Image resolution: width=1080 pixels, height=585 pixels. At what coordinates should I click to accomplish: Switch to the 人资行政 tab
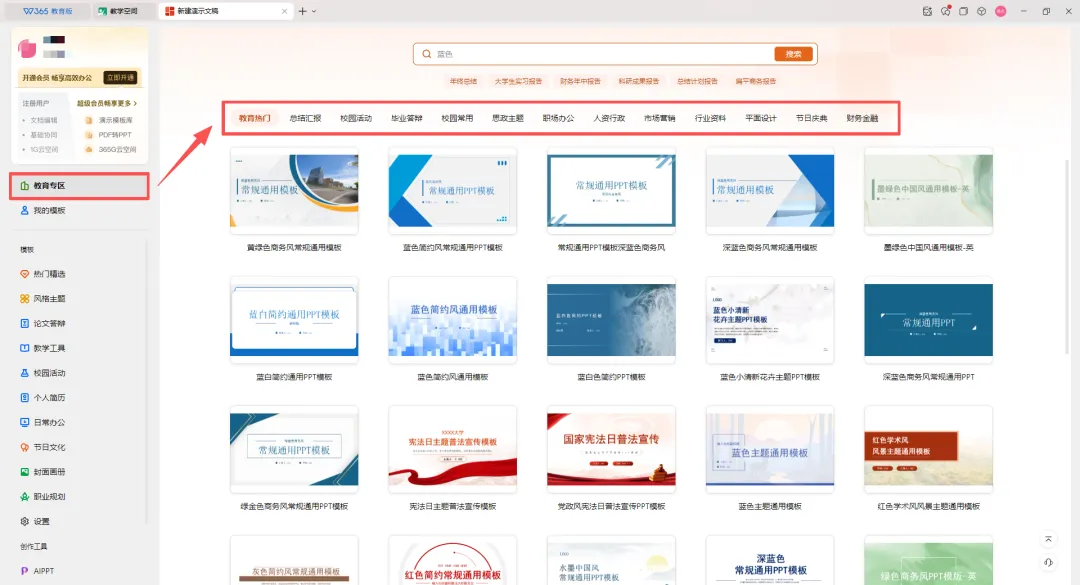click(x=609, y=118)
